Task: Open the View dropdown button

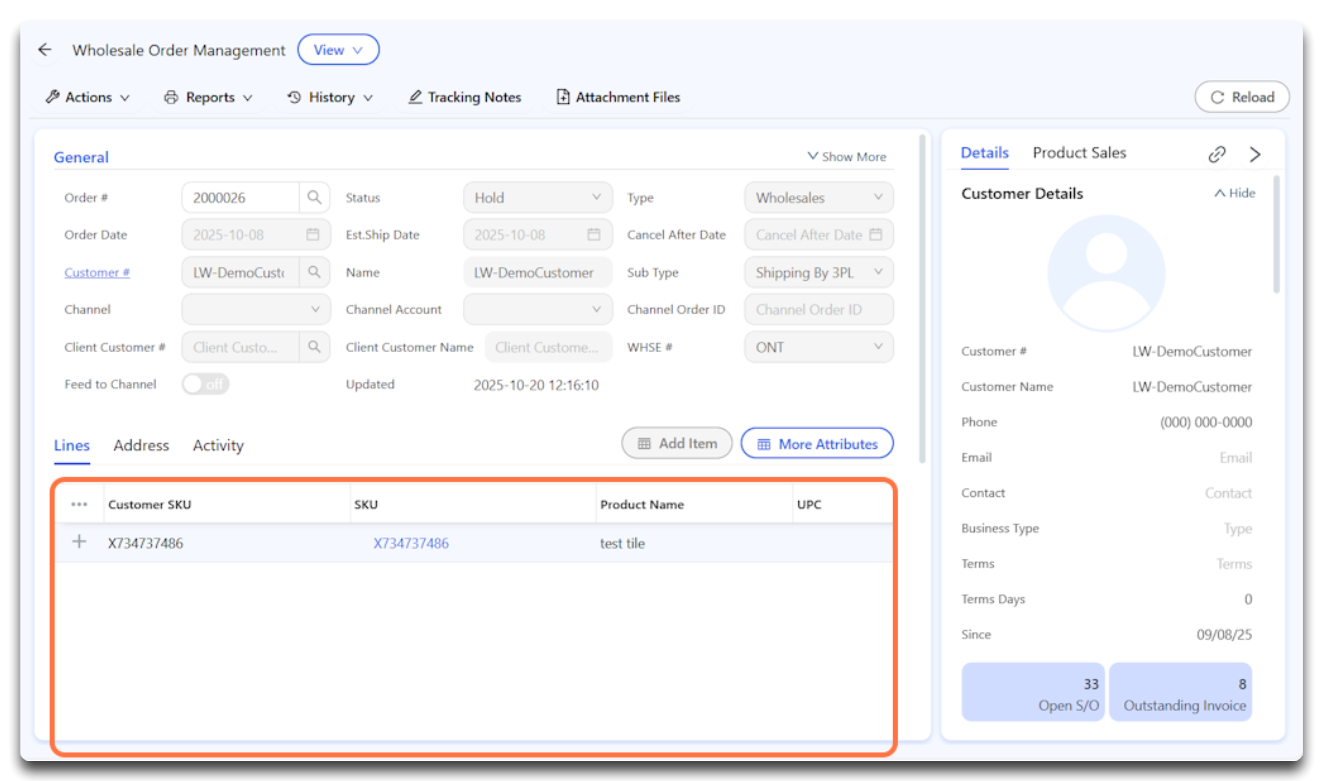Action: click(x=338, y=50)
